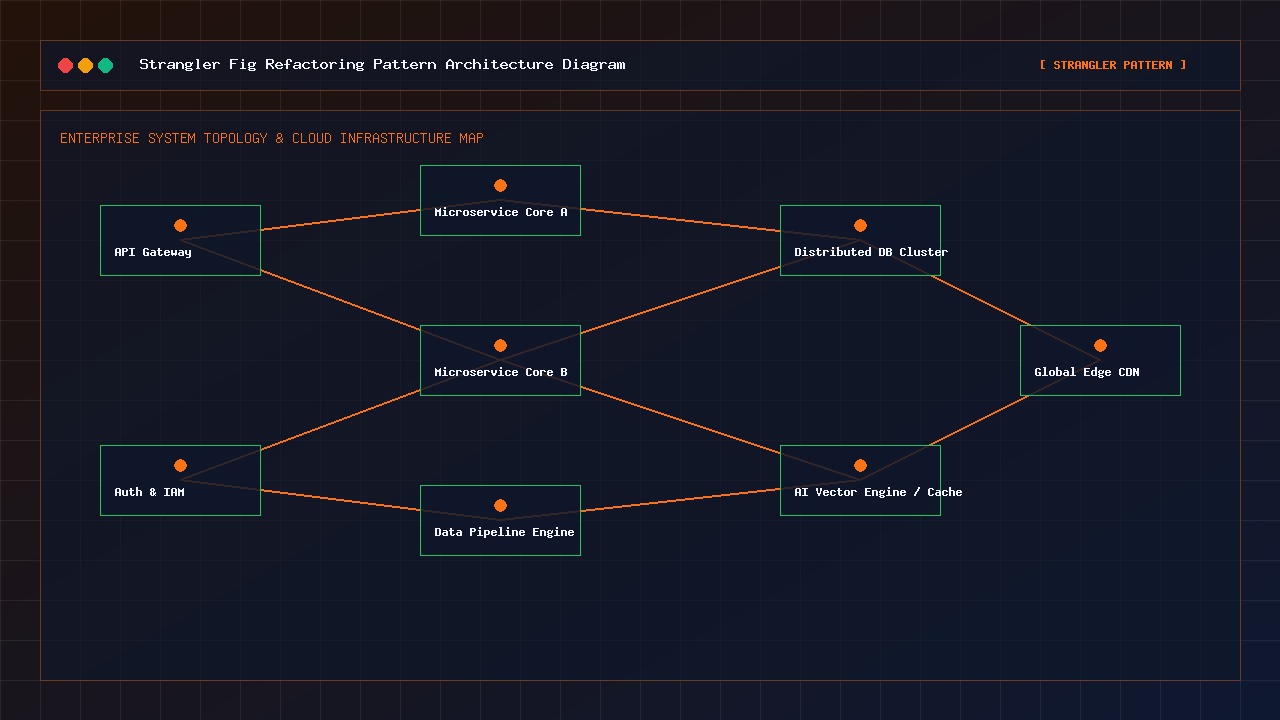Image resolution: width=1280 pixels, height=720 pixels.
Task: Select the Microservice Core B label
Action: [501, 372]
